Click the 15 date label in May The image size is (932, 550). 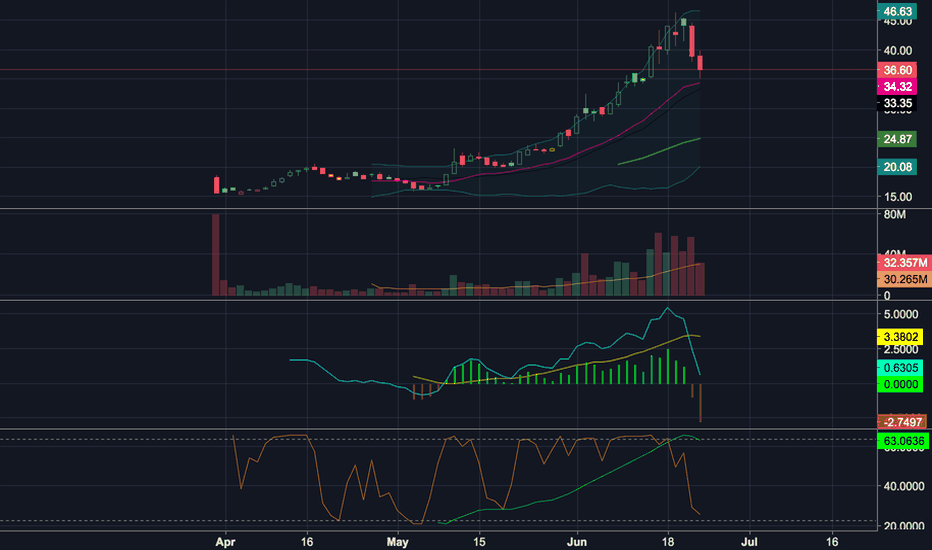point(479,542)
